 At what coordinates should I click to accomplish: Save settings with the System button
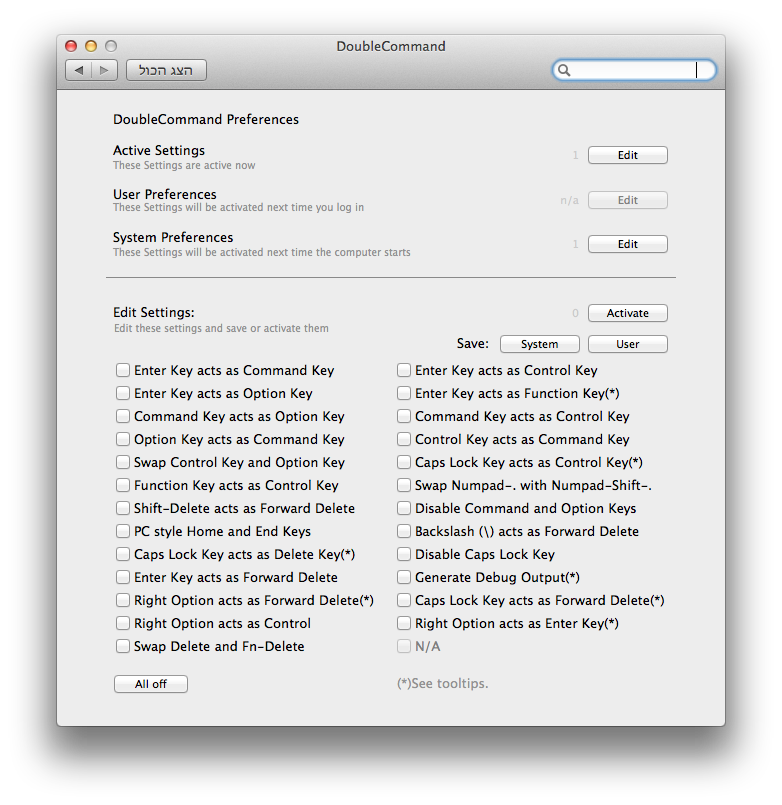click(540, 344)
